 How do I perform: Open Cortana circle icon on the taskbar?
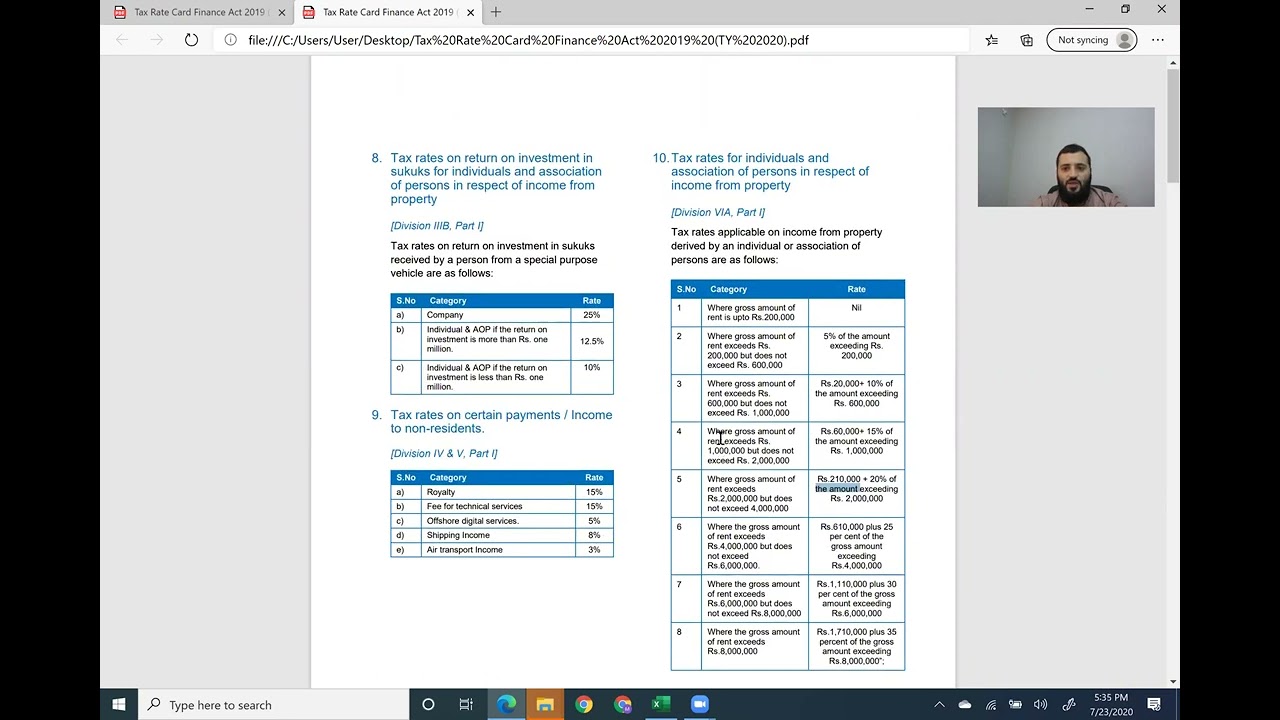click(x=428, y=704)
